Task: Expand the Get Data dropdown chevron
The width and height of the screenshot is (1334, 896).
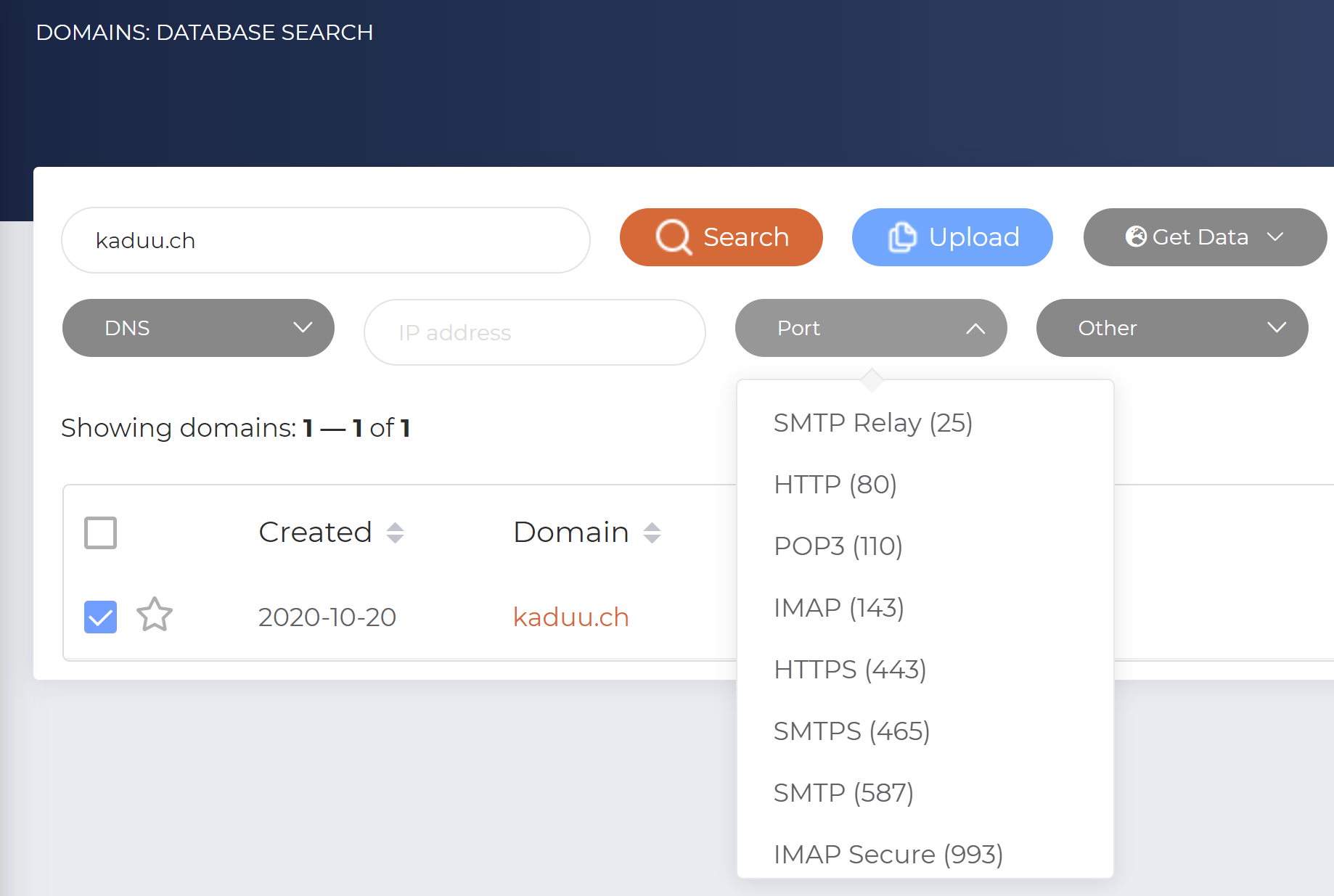Action: pyautogui.click(x=1275, y=237)
